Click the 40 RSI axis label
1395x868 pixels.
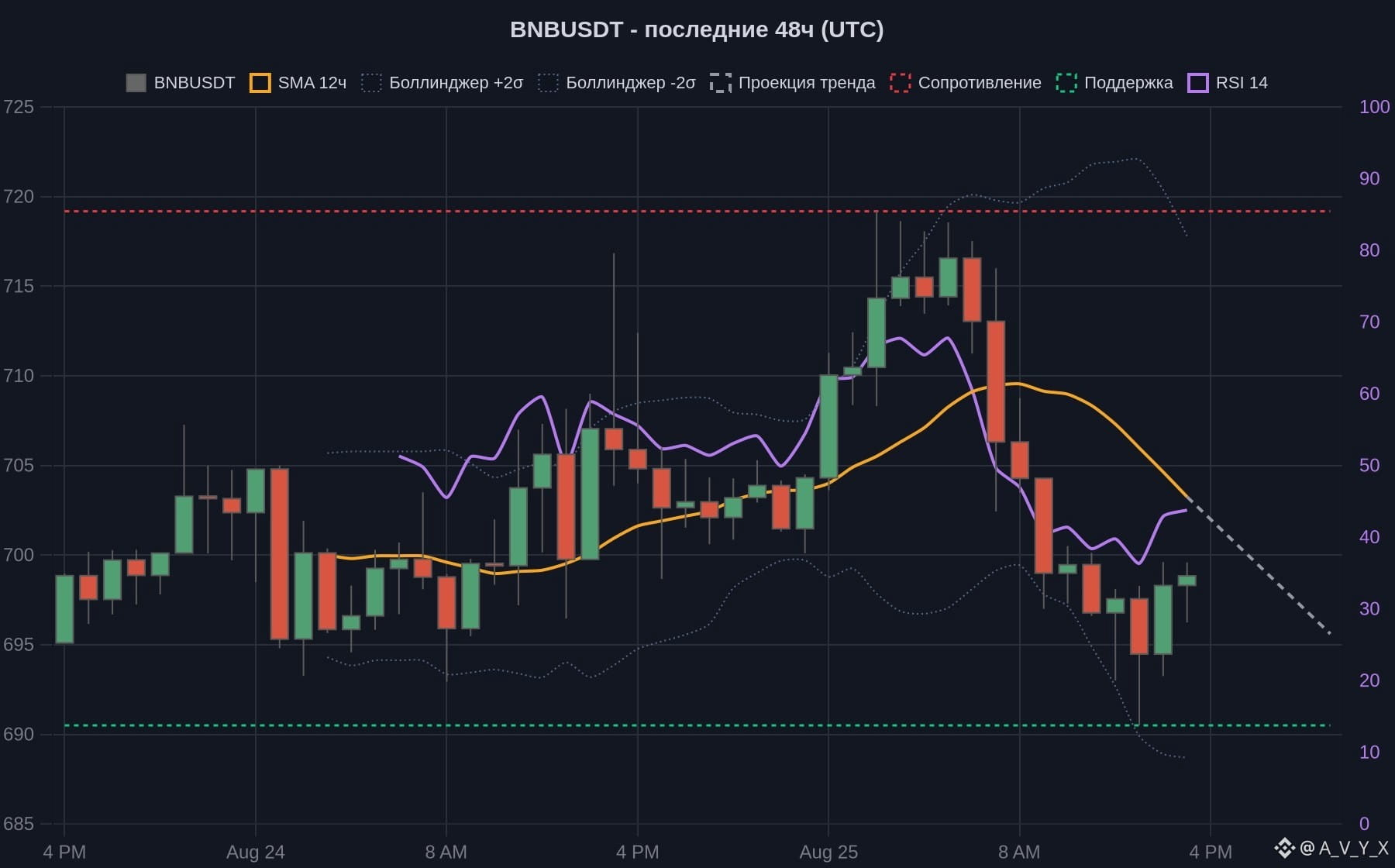coord(1369,537)
